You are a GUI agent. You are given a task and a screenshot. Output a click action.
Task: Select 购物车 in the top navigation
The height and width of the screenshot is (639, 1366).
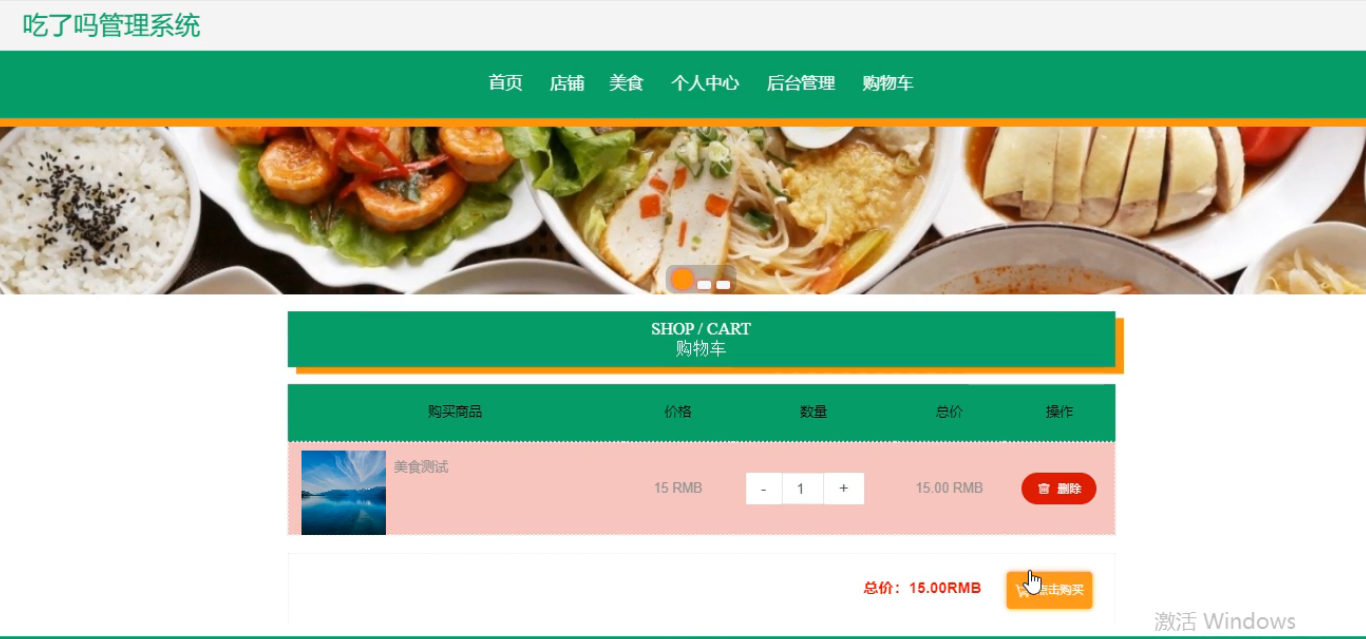tap(888, 83)
